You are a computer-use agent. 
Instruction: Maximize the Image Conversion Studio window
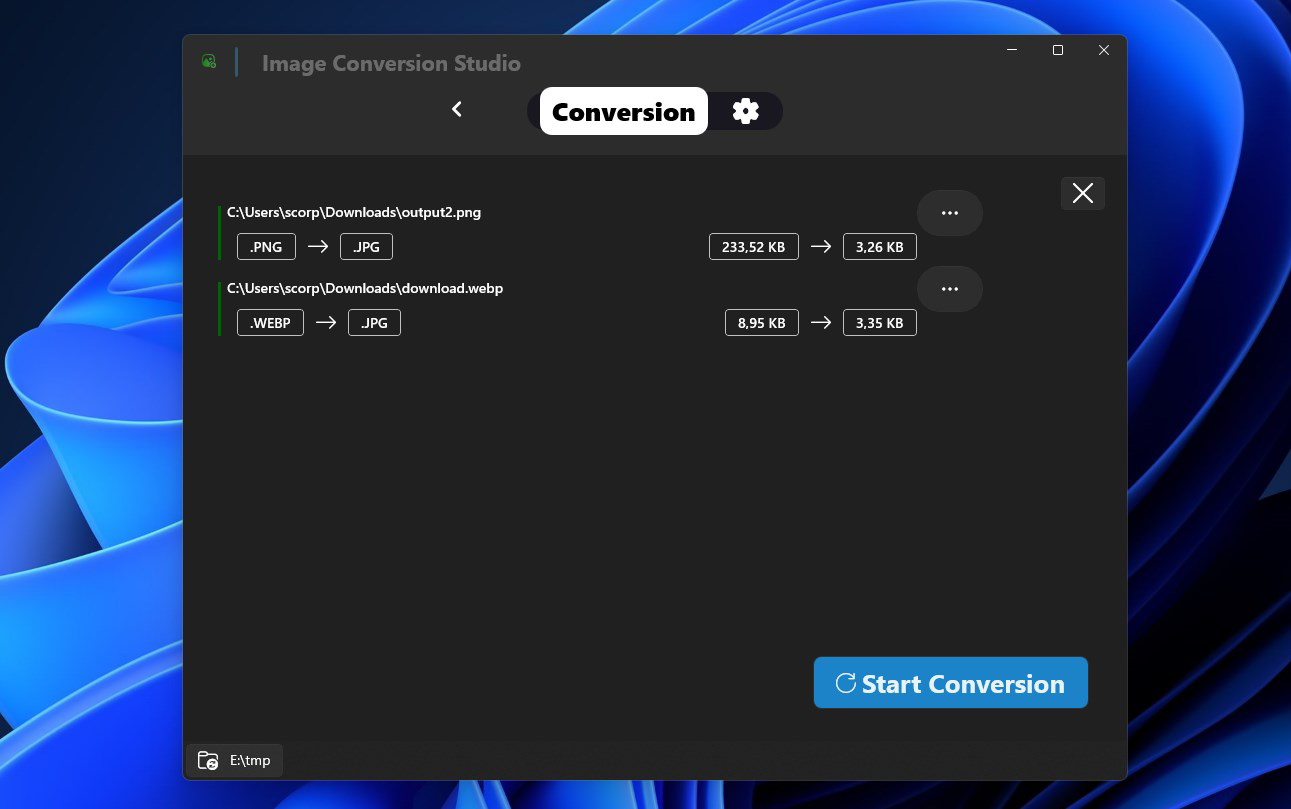click(x=1058, y=50)
